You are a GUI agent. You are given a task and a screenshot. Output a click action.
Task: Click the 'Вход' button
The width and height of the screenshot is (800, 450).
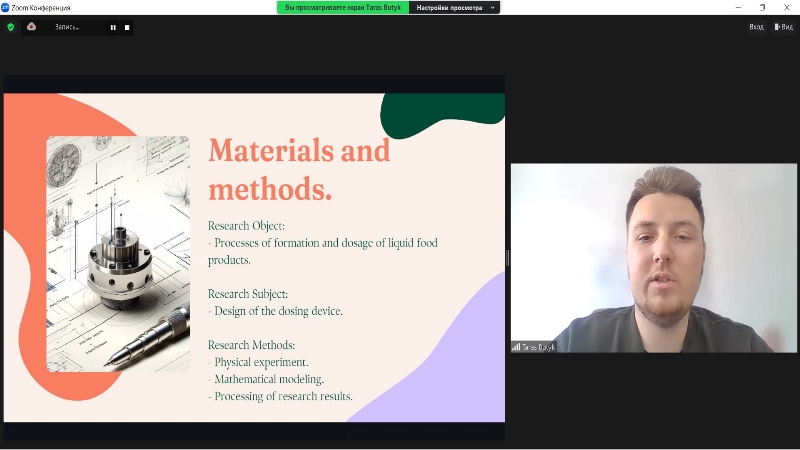point(756,27)
